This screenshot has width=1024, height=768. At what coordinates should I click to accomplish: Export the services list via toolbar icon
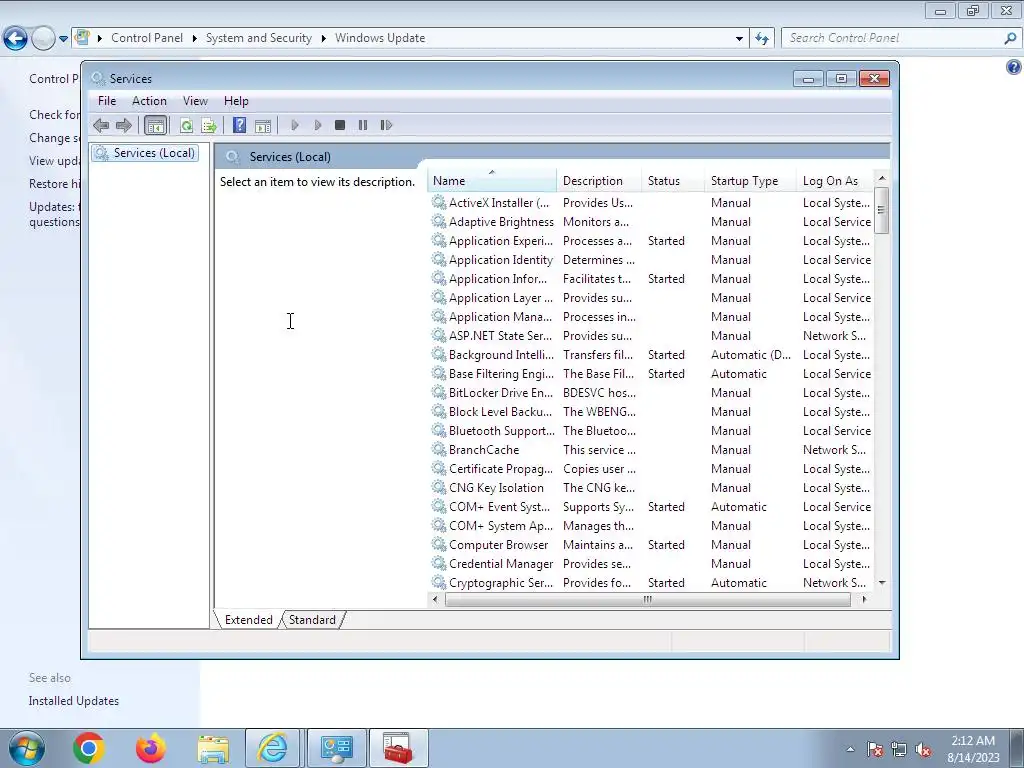(209, 125)
